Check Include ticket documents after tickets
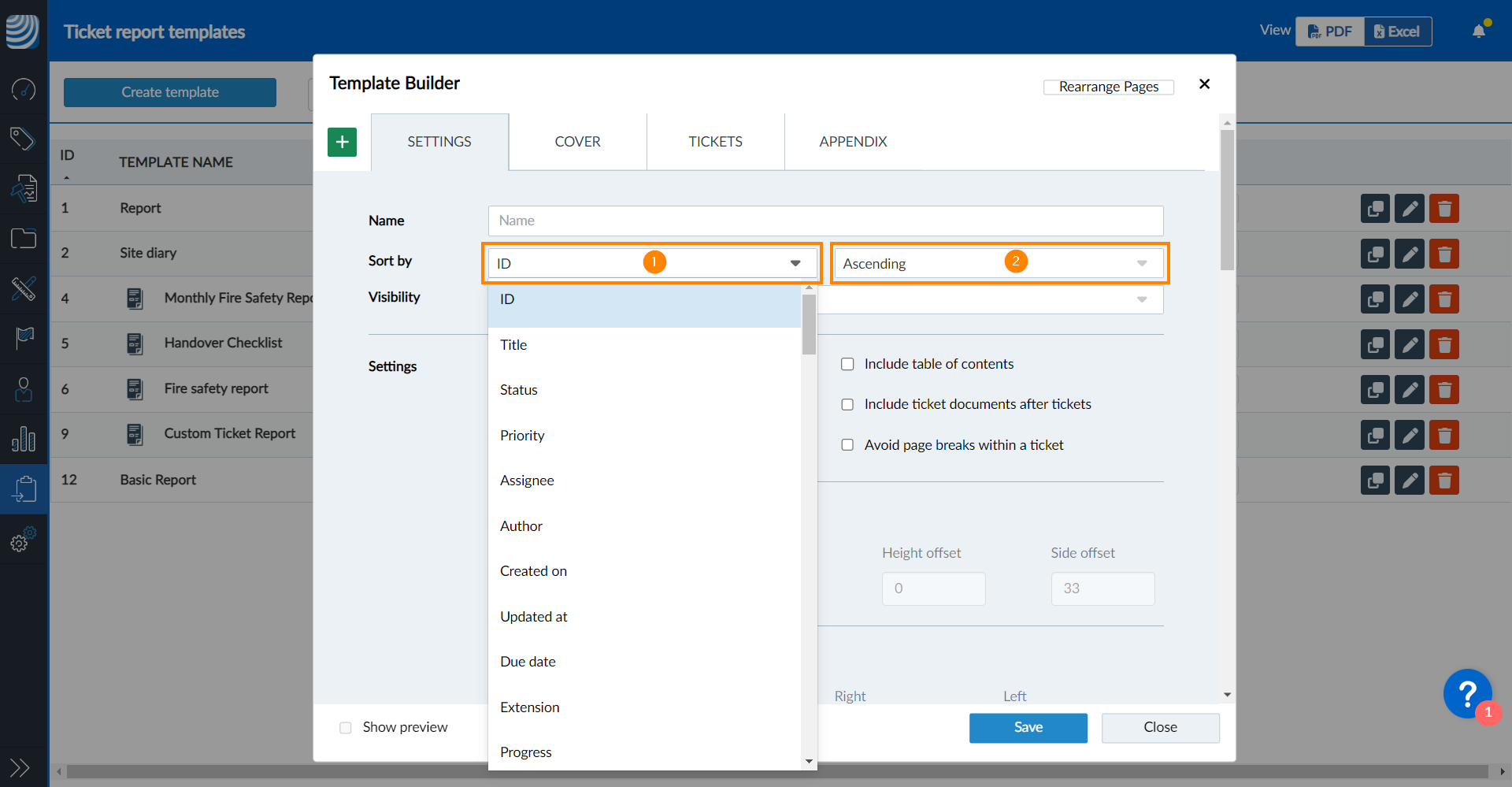This screenshot has width=1512, height=787. (847, 404)
